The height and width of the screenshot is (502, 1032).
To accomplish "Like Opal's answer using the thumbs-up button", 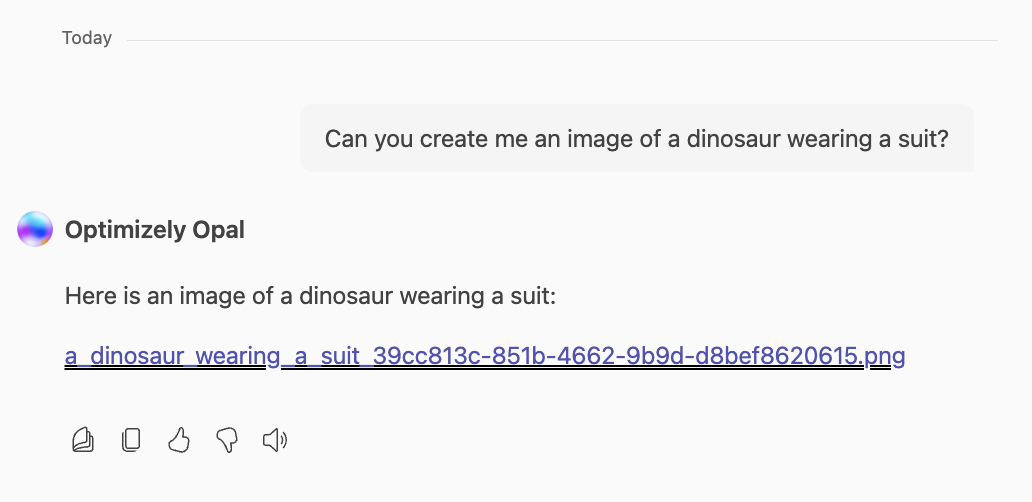I will click(179, 440).
